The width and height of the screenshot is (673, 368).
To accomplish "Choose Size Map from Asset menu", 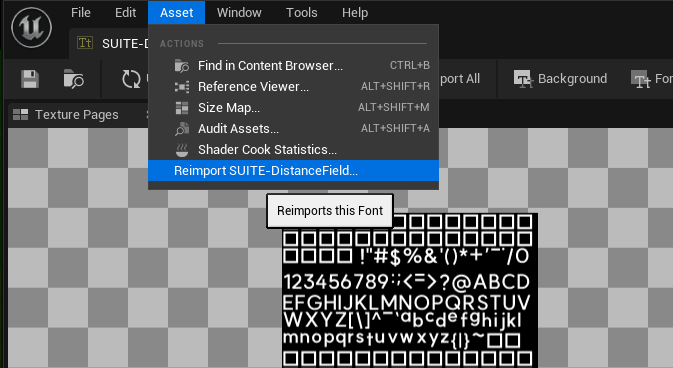I will [x=294, y=108].
